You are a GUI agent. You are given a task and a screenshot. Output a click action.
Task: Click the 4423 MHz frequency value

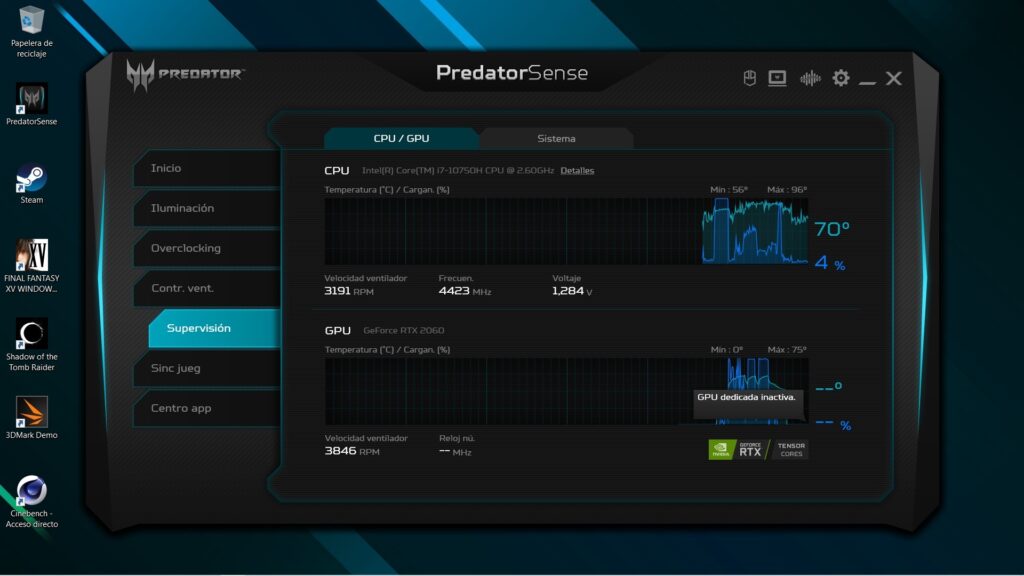[x=465, y=291]
